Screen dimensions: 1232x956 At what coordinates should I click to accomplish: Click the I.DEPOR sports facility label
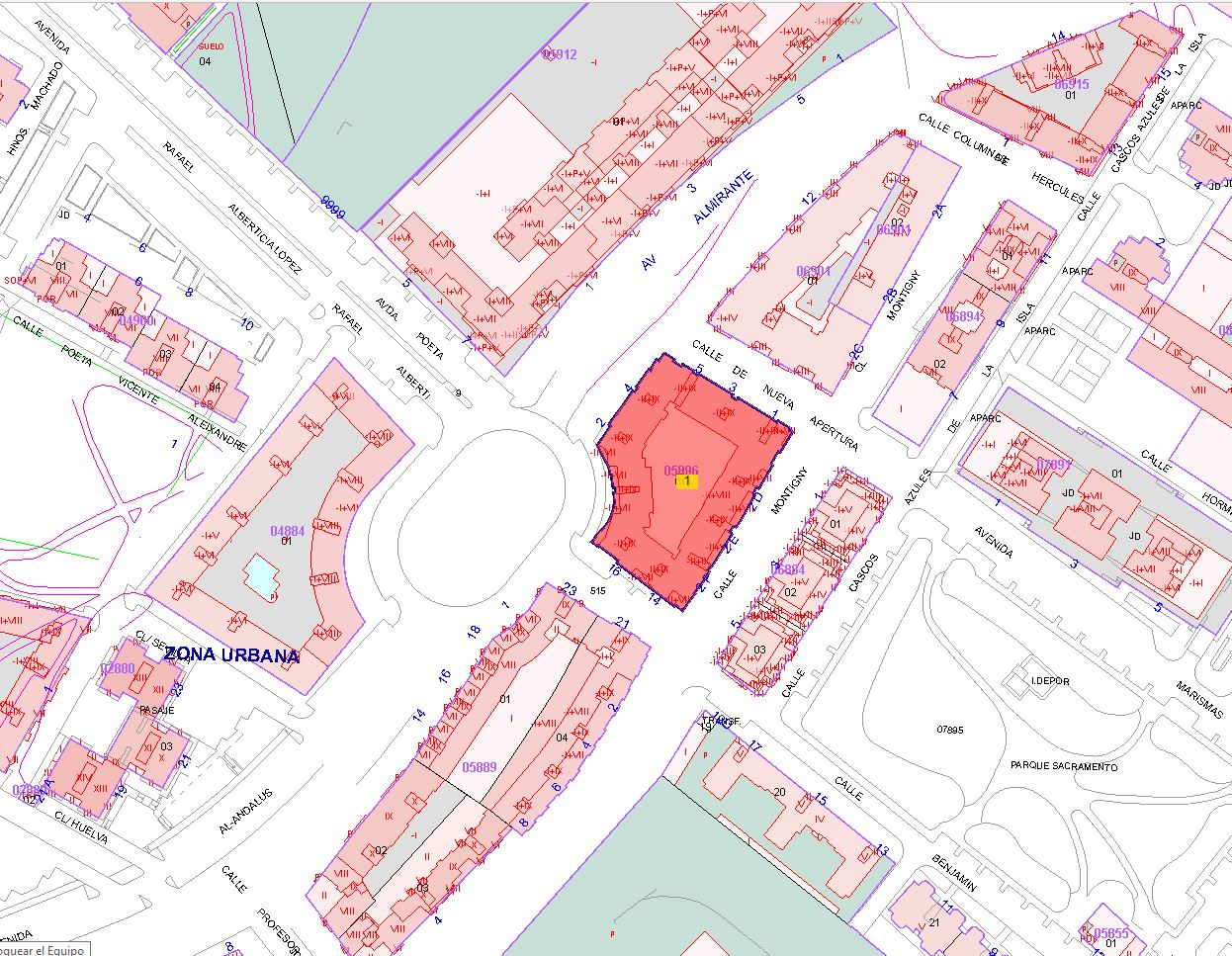point(1050,681)
